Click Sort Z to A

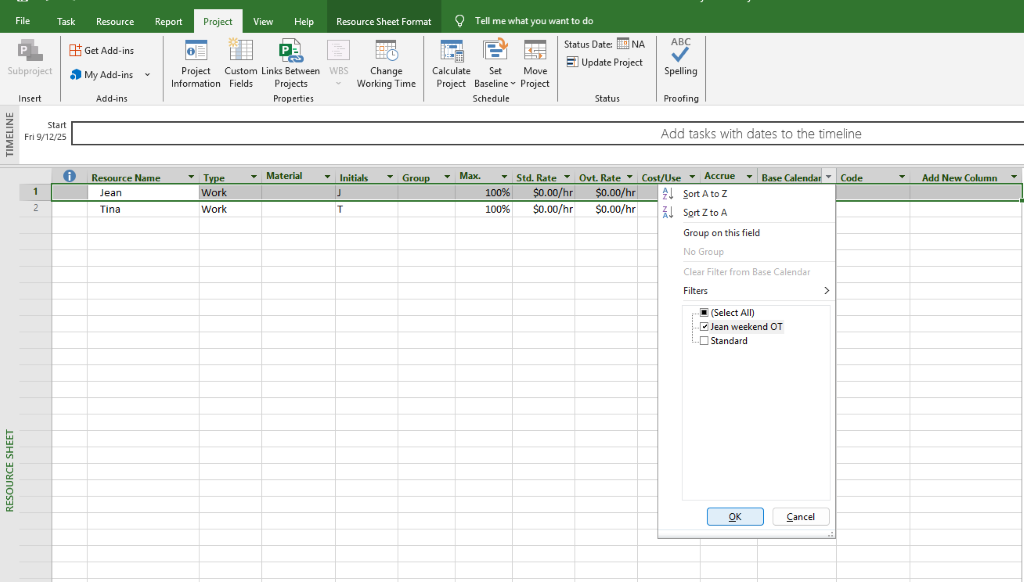(705, 212)
